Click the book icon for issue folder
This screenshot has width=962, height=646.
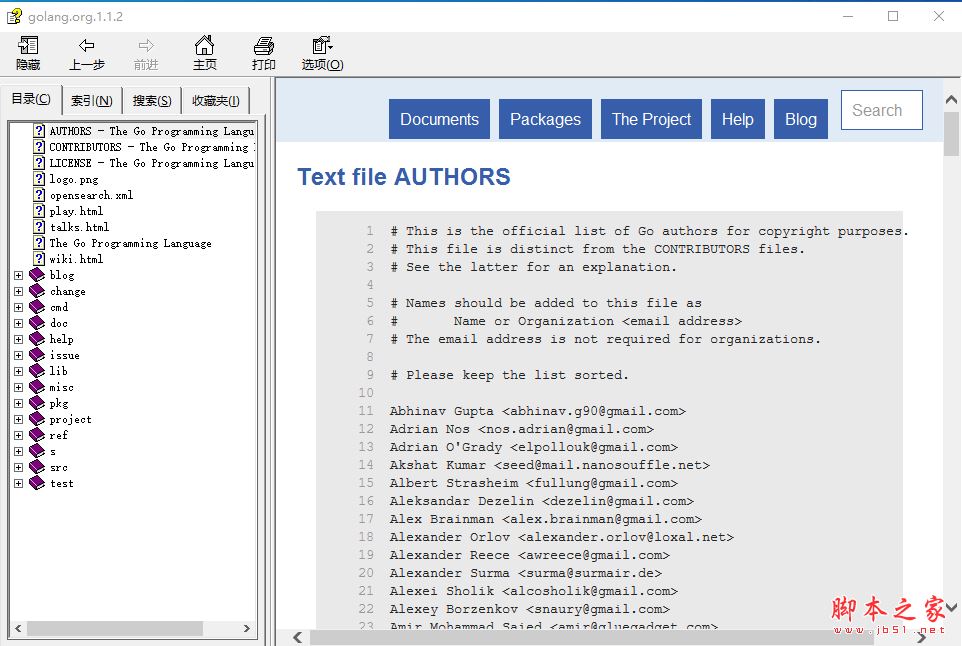point(37,355)
